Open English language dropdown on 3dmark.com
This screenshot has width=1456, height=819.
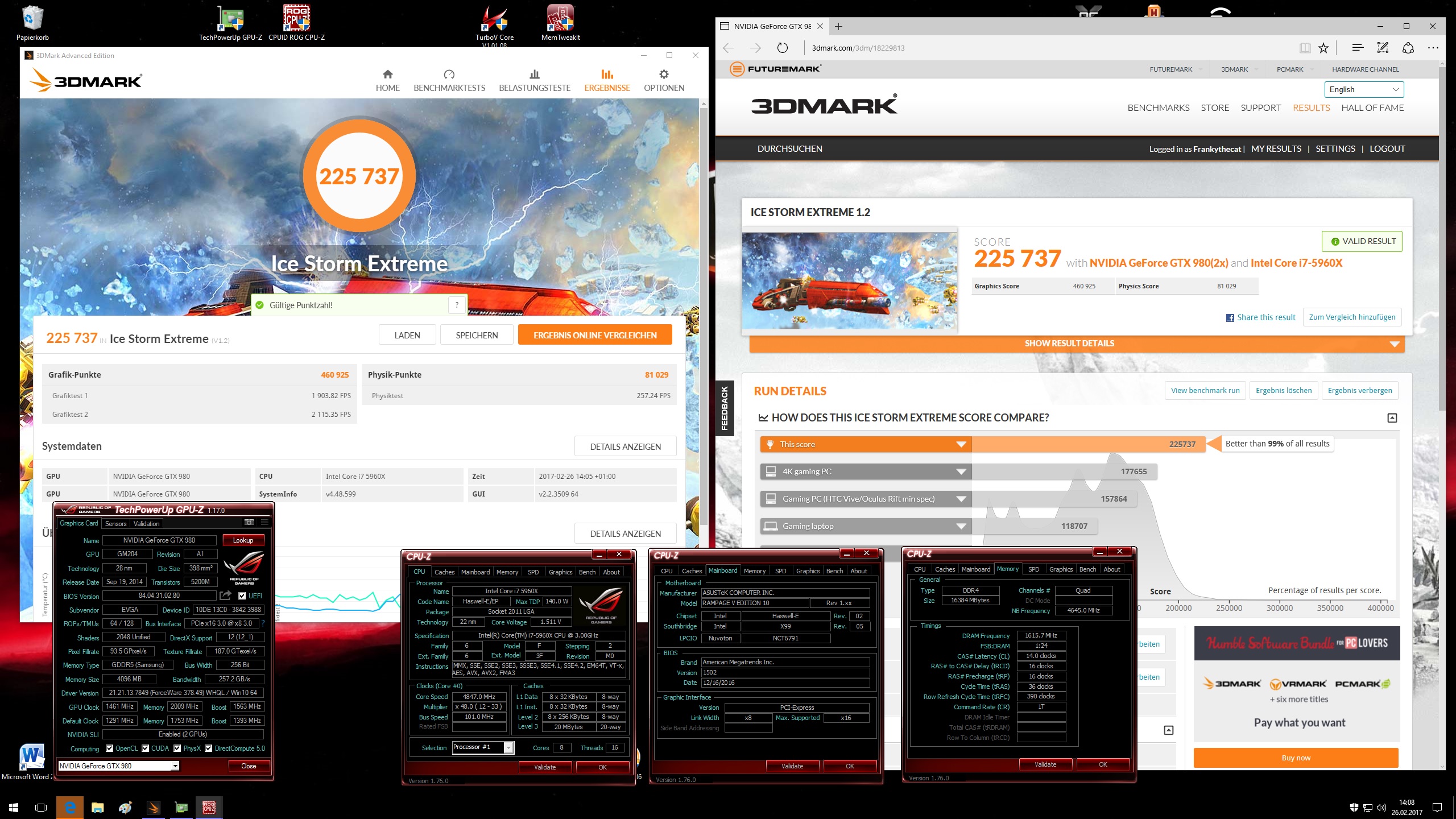(x=1364, y=89)
